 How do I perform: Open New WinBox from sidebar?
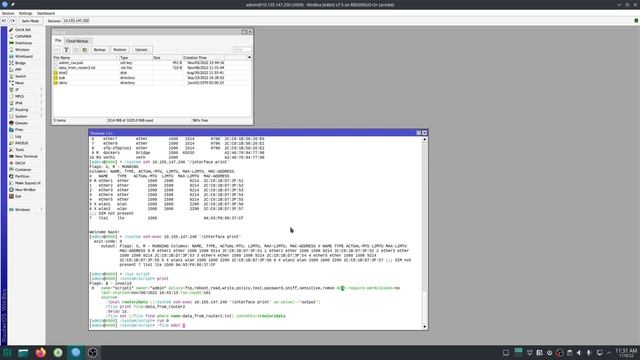(x=25, y=190)
